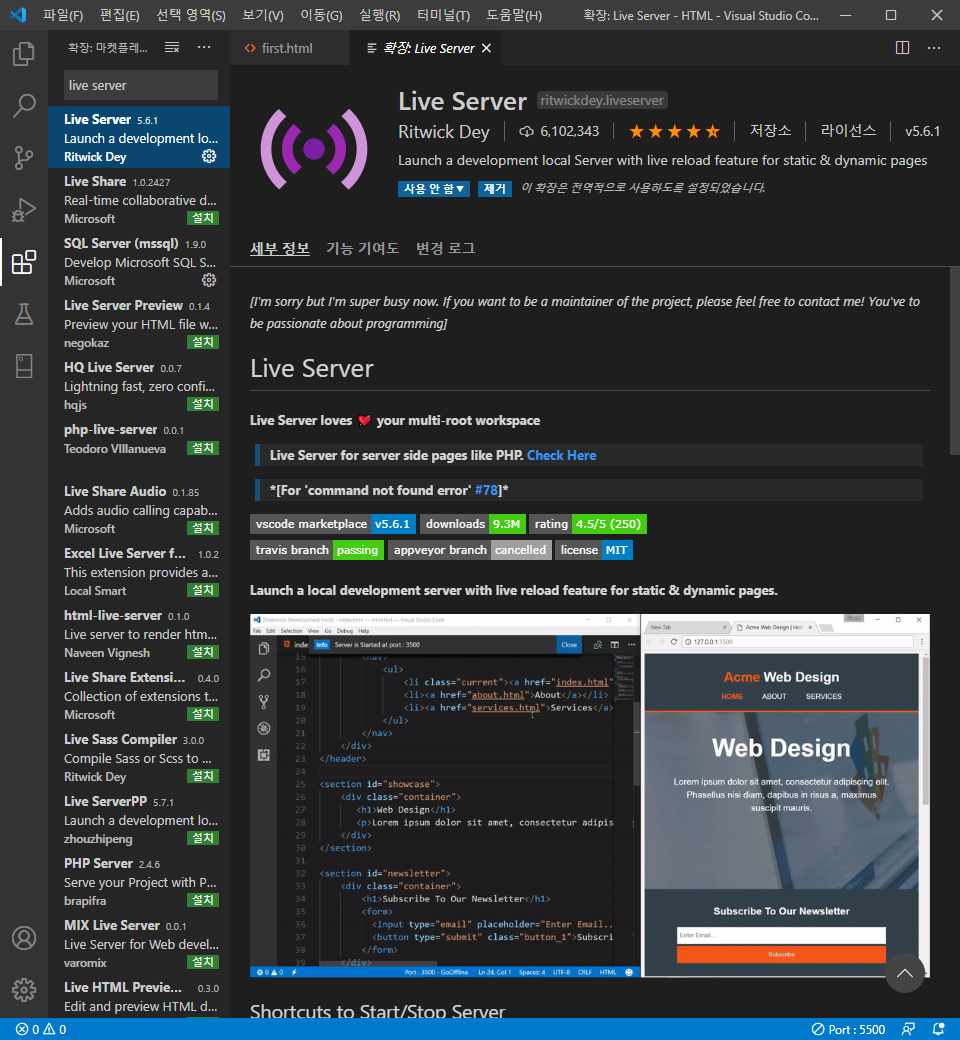Screen dimensions: 960x1040
Task: Click the Live Server extension logo
Action: 313,149
